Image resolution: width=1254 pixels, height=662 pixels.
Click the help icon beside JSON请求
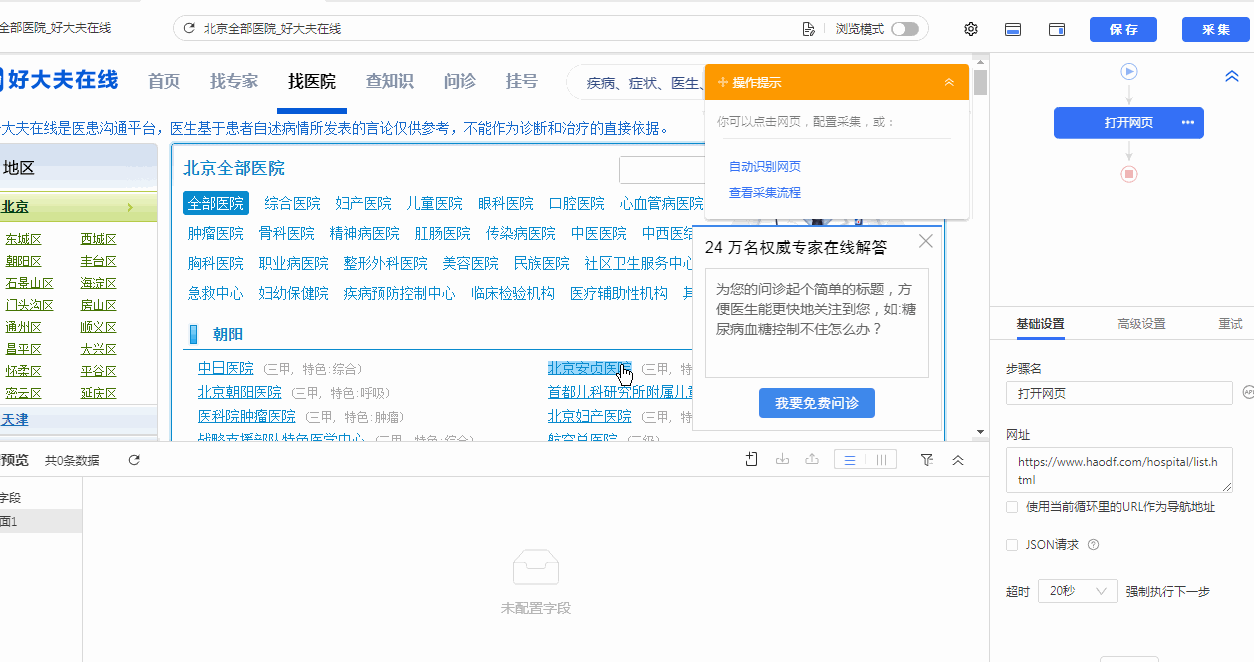[1093, 545]
